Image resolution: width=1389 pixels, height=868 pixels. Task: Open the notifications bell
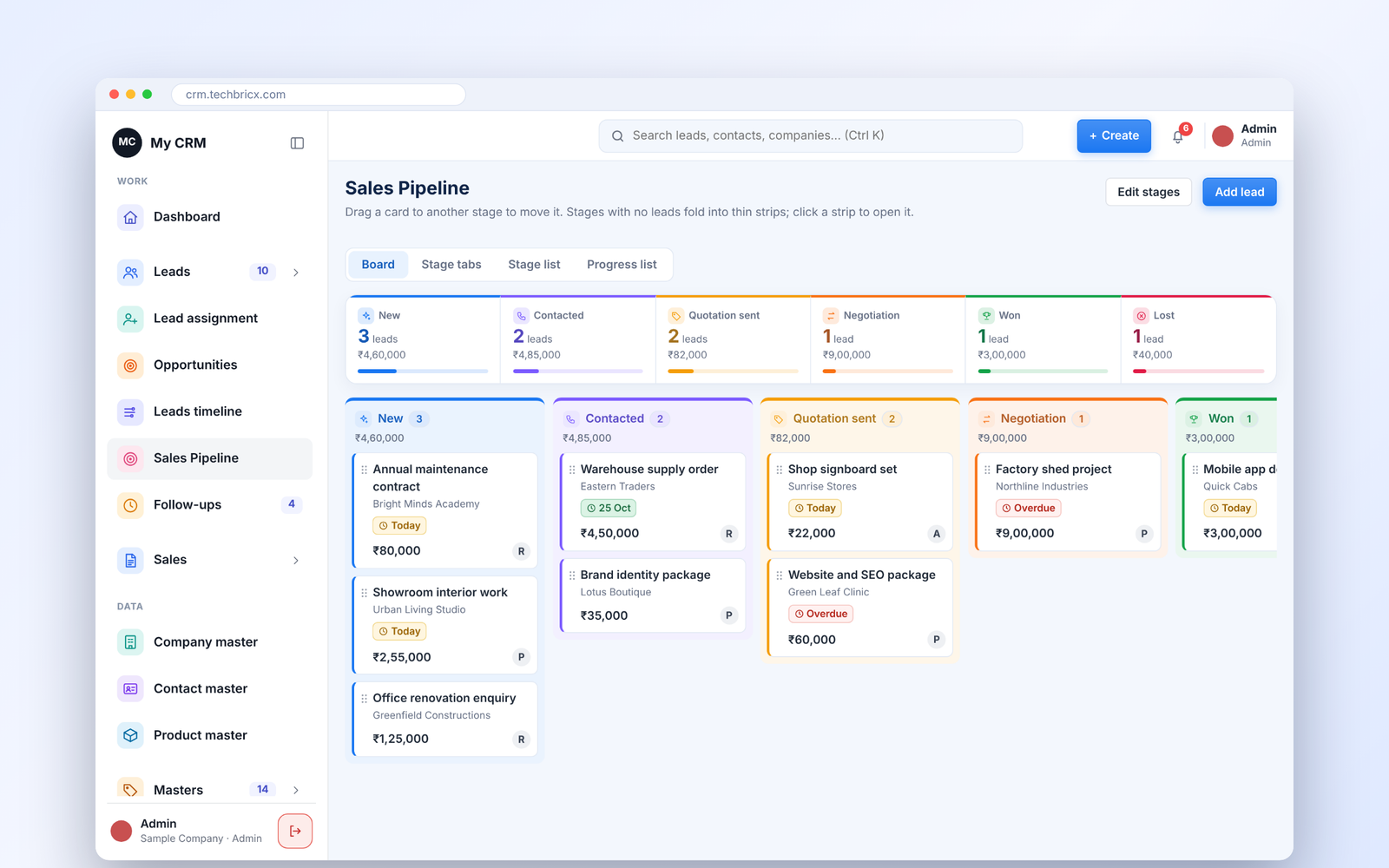point(1178,136)
